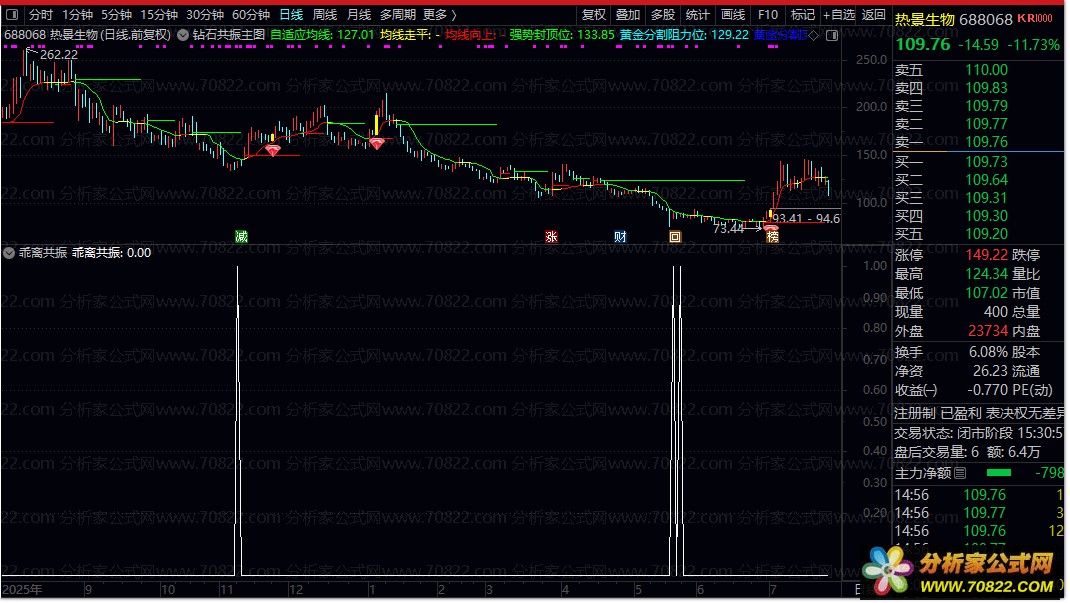1070x603 pixels.
Task: Select the 1分钟 period tab
Action: (x=77, y=14)
